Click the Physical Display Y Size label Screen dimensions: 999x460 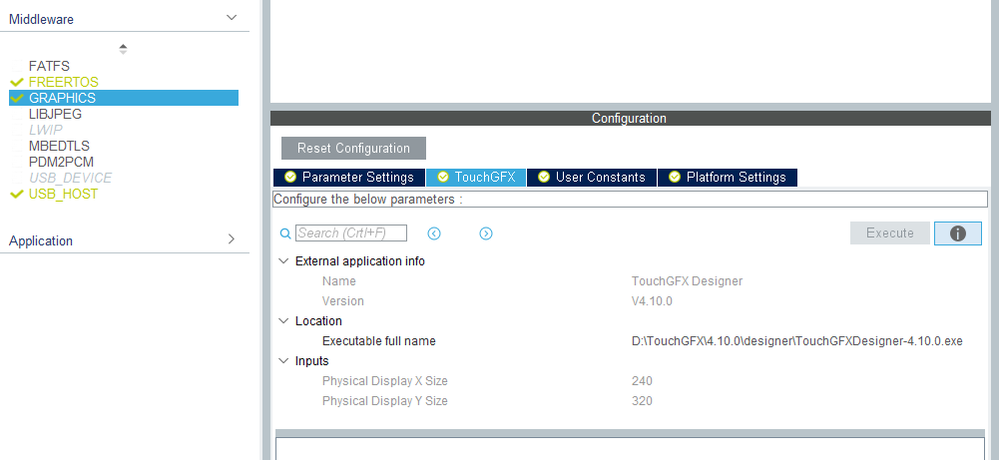385,401
